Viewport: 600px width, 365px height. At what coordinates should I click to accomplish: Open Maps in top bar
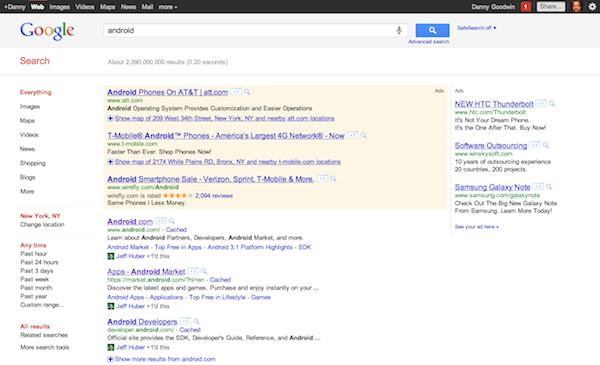click(108, 7)
